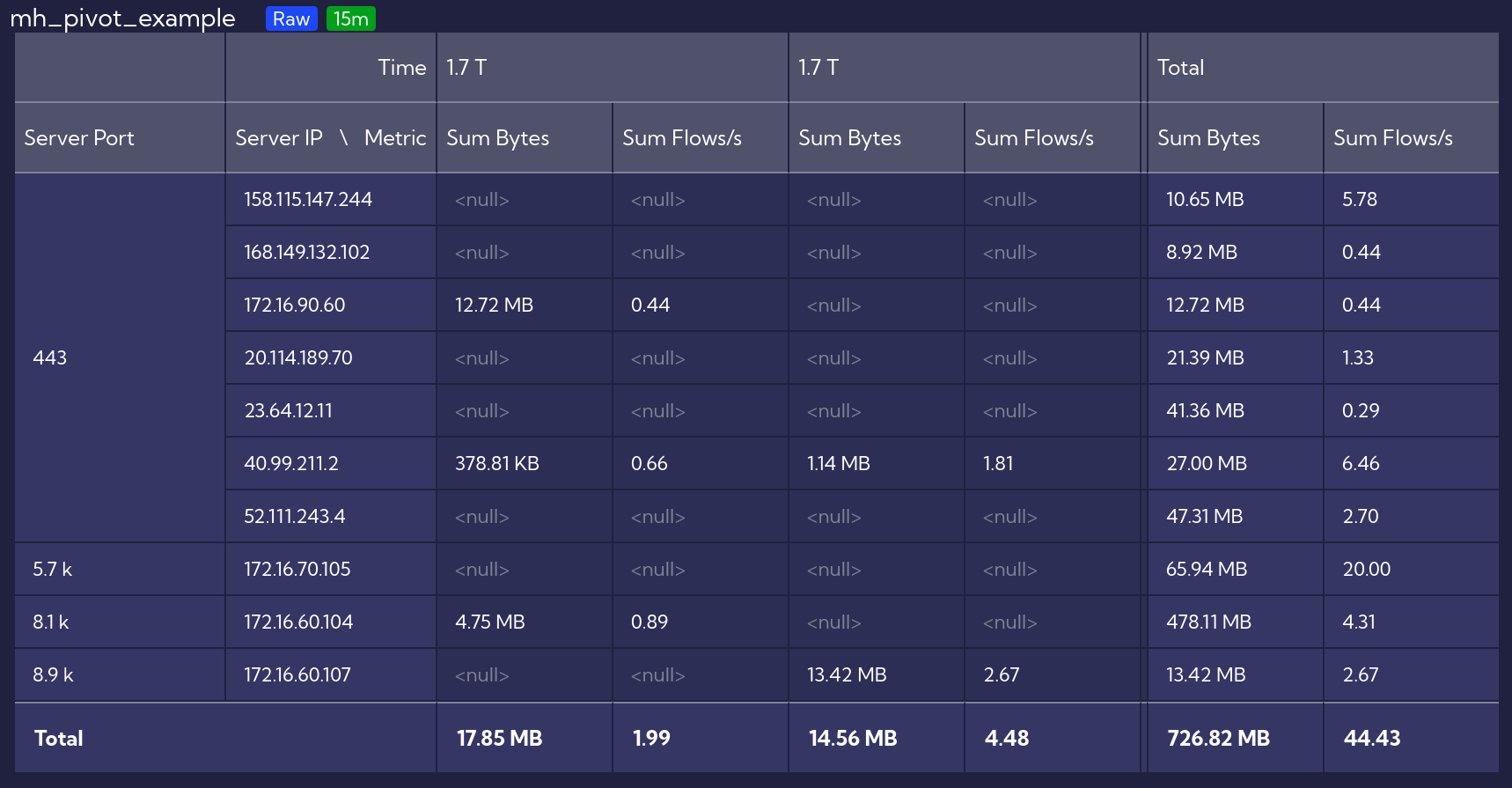
Task: Click total 47.31 MB value
Action: click(1205, 517)
